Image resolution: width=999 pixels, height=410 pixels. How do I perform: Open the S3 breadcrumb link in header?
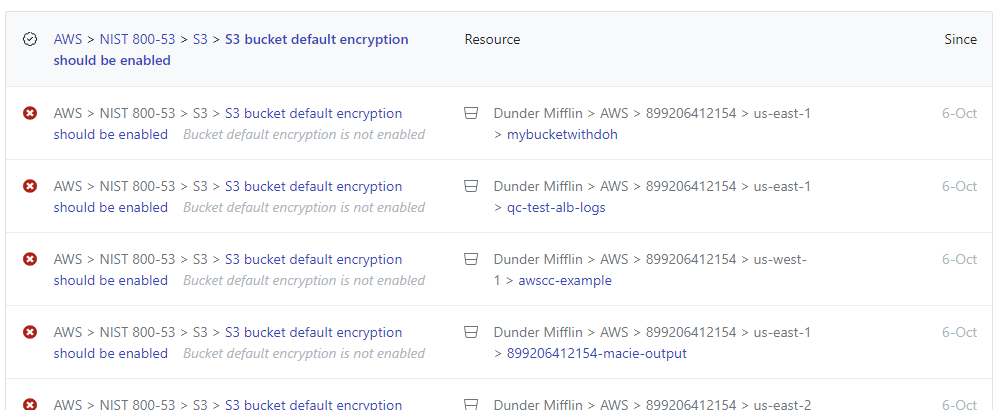[x=200, y=39]
